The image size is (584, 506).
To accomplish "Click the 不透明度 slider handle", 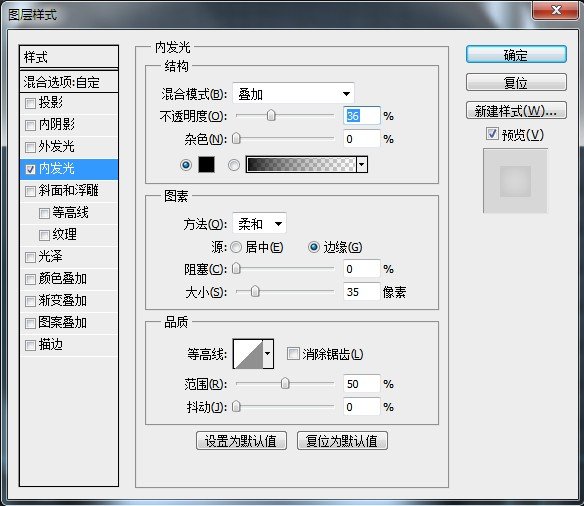I will point(271,115).
